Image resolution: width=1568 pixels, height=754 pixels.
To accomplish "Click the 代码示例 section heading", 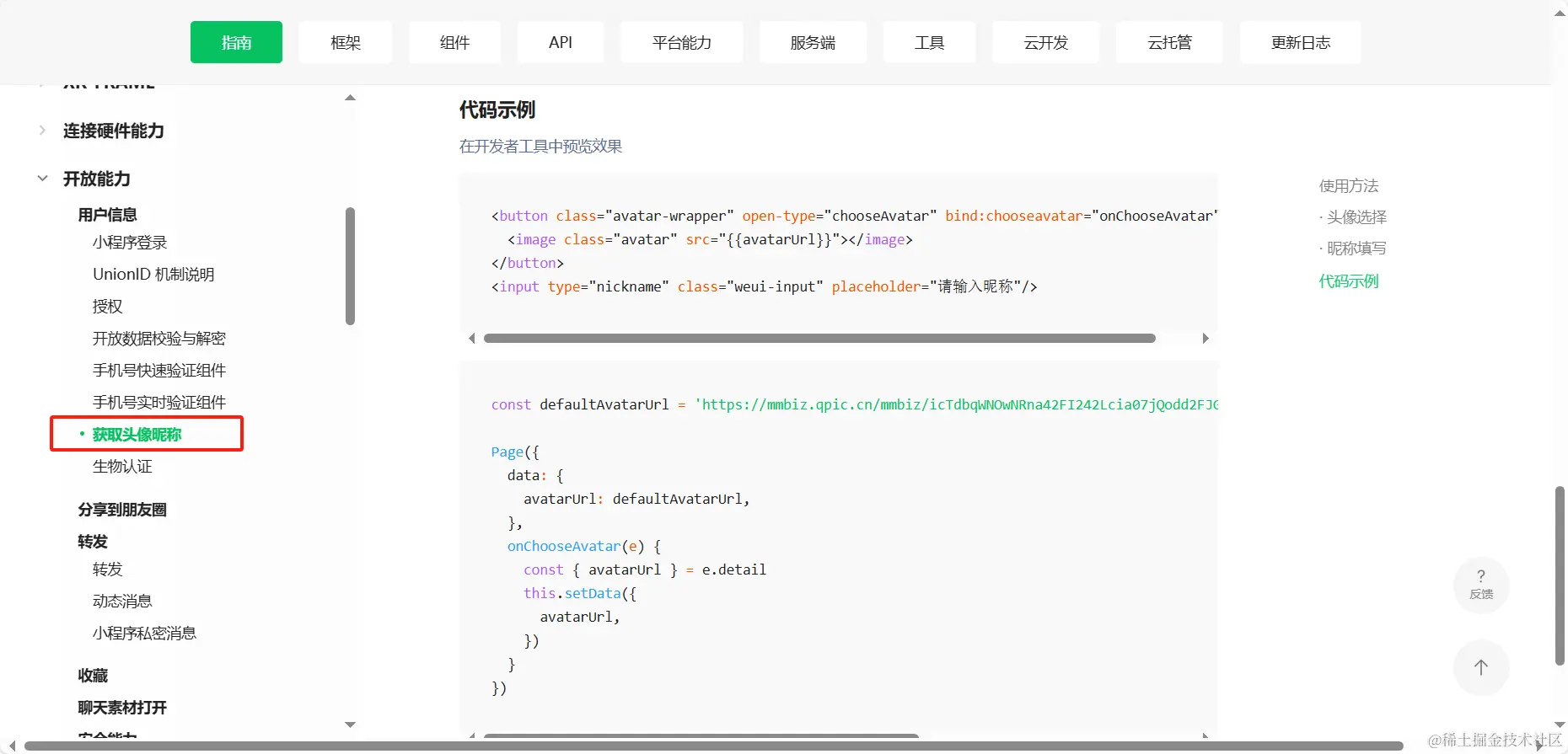I will pyautogui.click(x=497, y=110).
